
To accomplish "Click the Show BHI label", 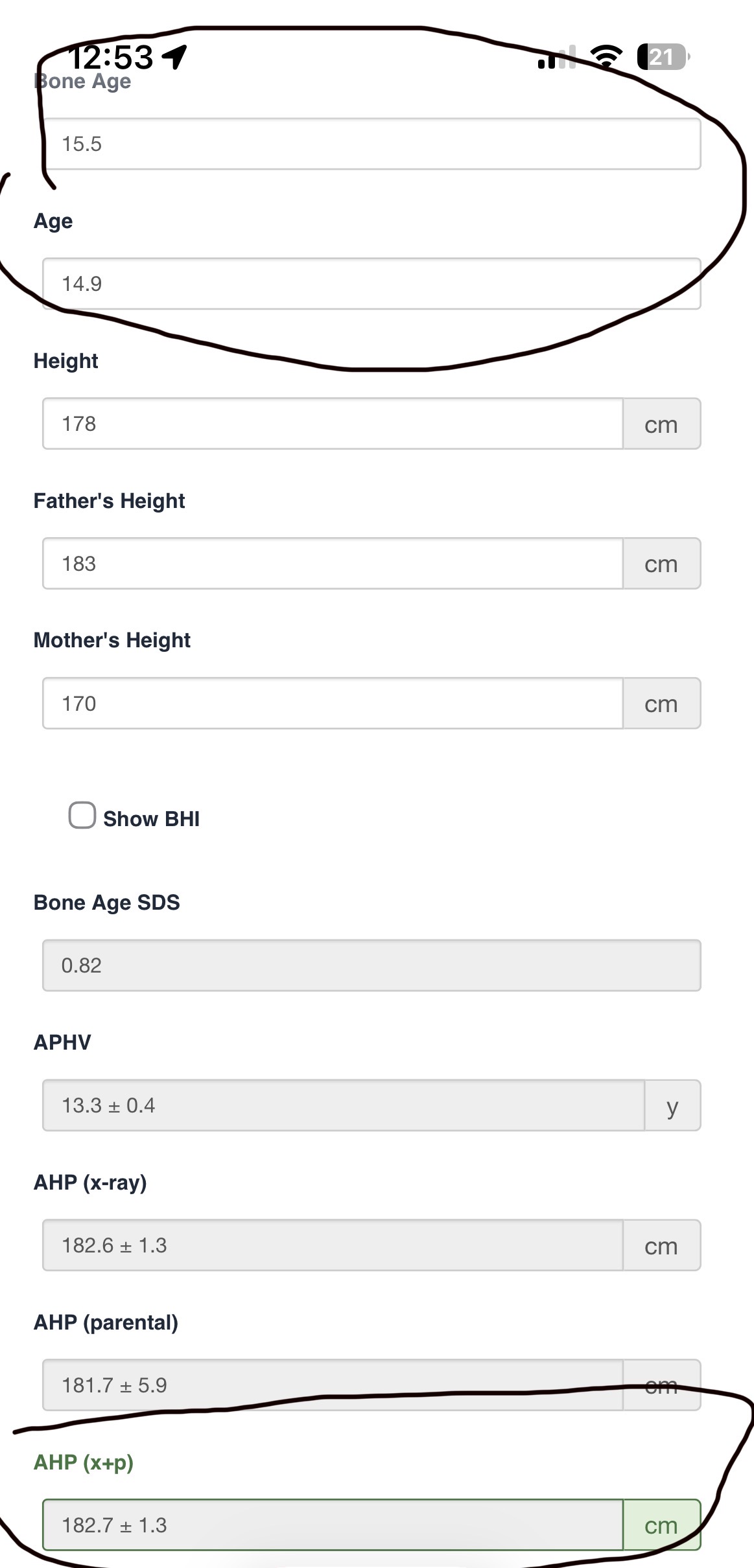I will click(151, 819).
